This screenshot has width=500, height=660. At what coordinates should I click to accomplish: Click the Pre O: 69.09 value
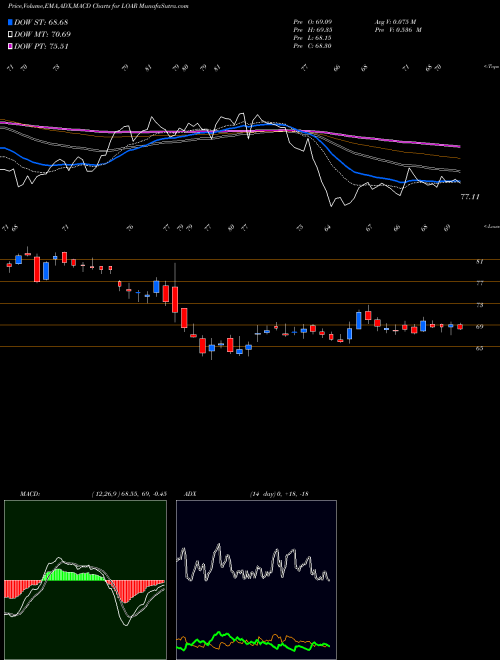click(x=313, y=21)
